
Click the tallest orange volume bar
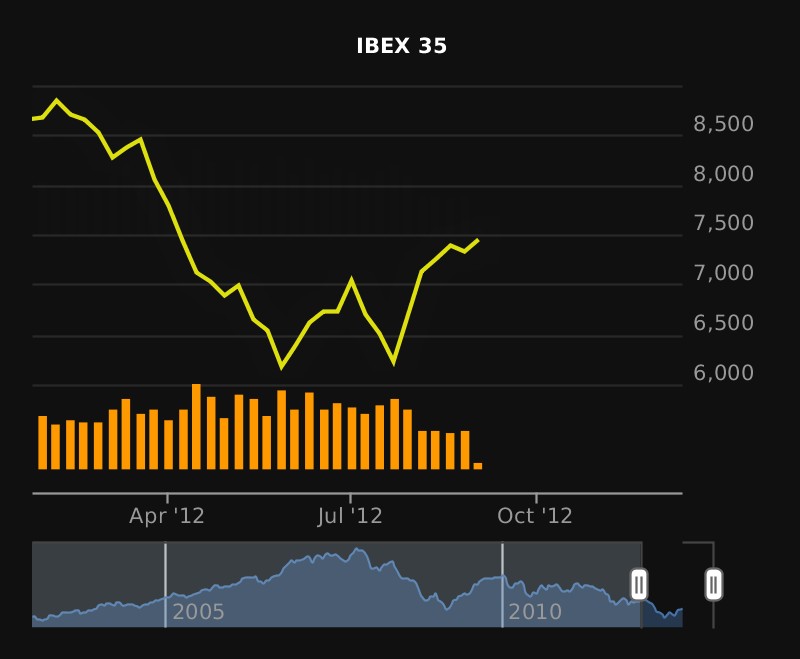coord(196,426)
